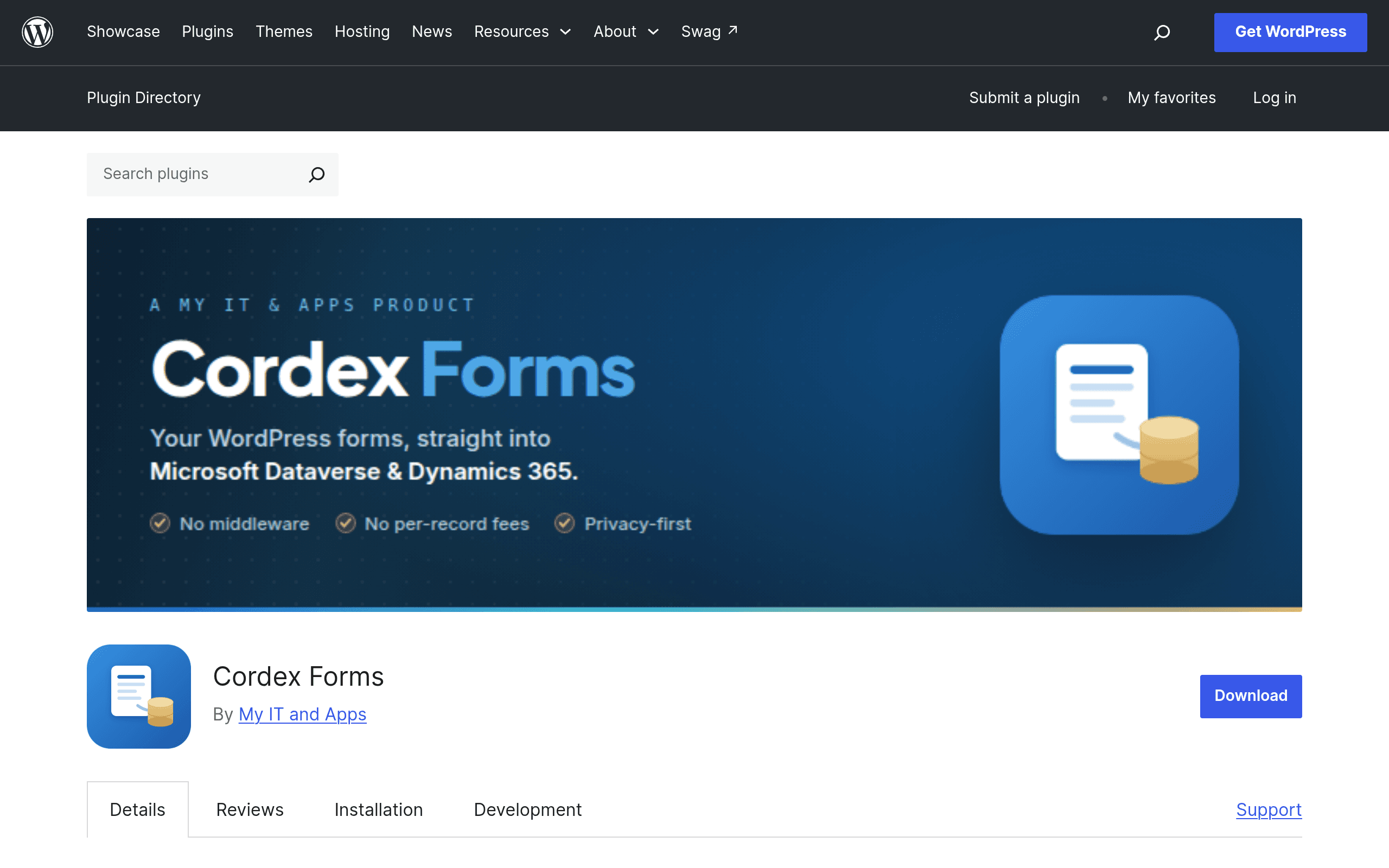Open the Support link
1389x868 pixels.
pyautogui.click(x=1269, y=809)
